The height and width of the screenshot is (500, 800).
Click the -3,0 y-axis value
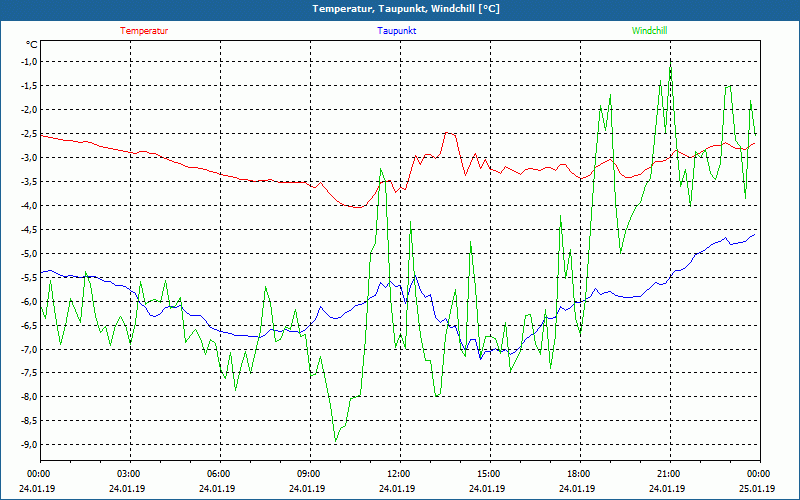click(28, 158)
